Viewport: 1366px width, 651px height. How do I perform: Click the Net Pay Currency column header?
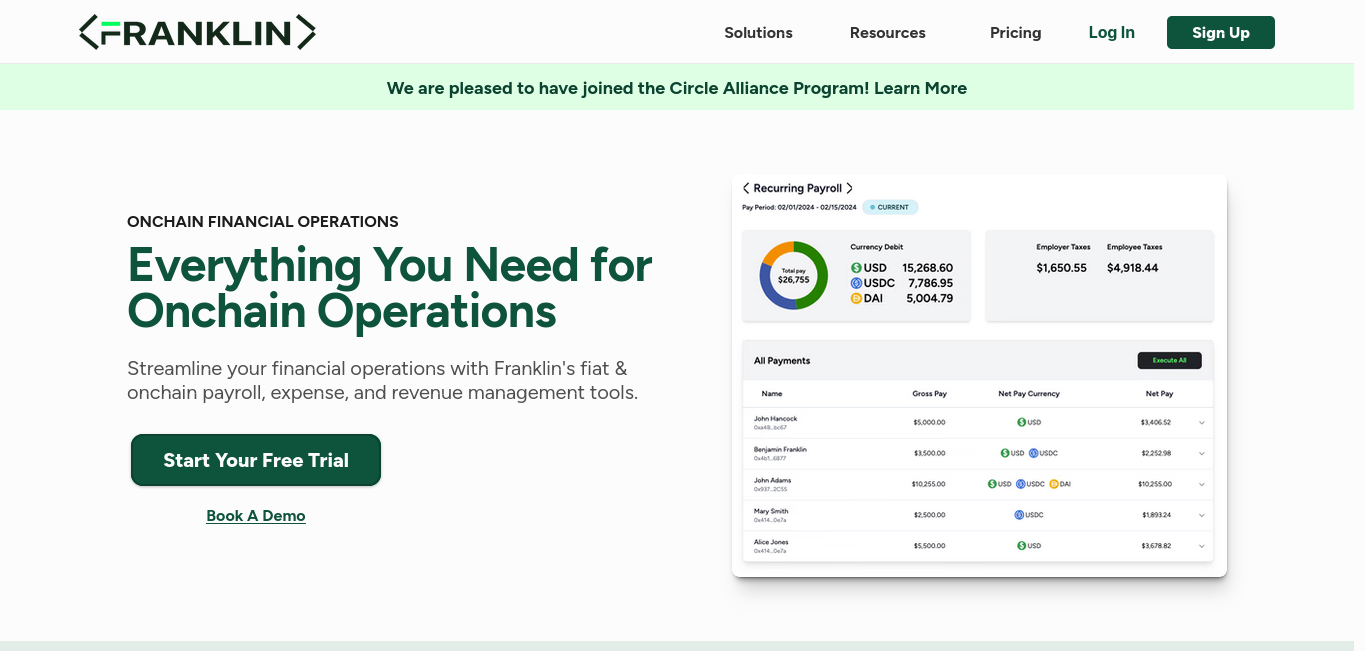[1029, 394]
